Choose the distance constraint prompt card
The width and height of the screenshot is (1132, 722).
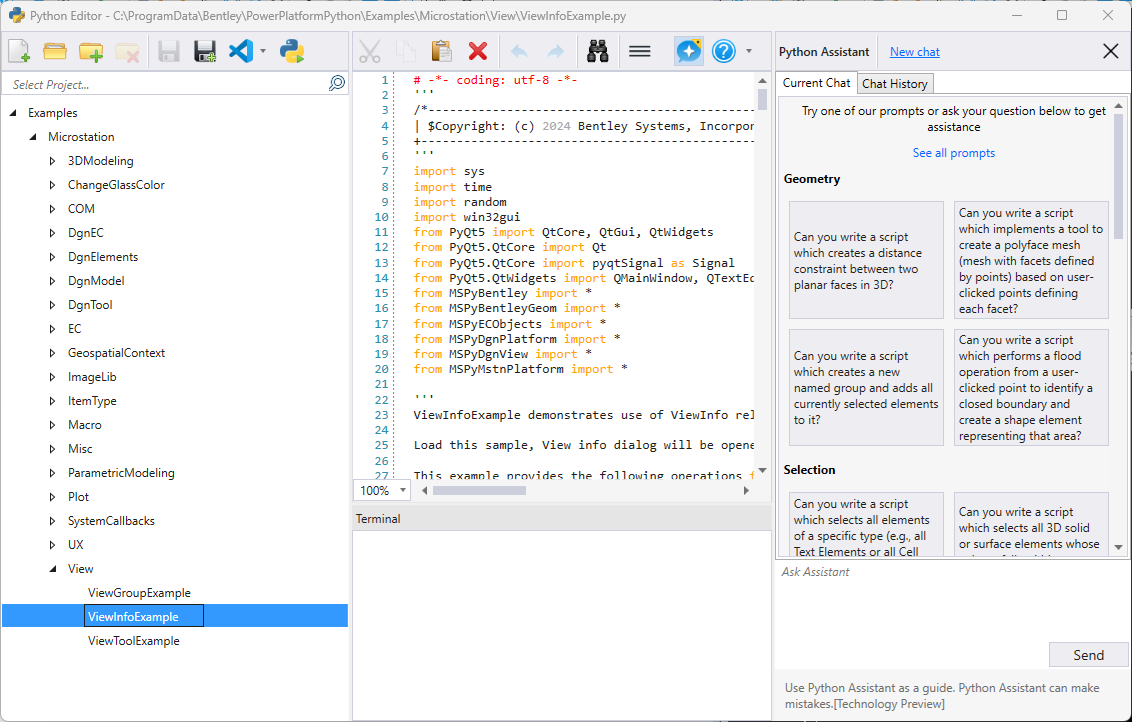[866, 260]
